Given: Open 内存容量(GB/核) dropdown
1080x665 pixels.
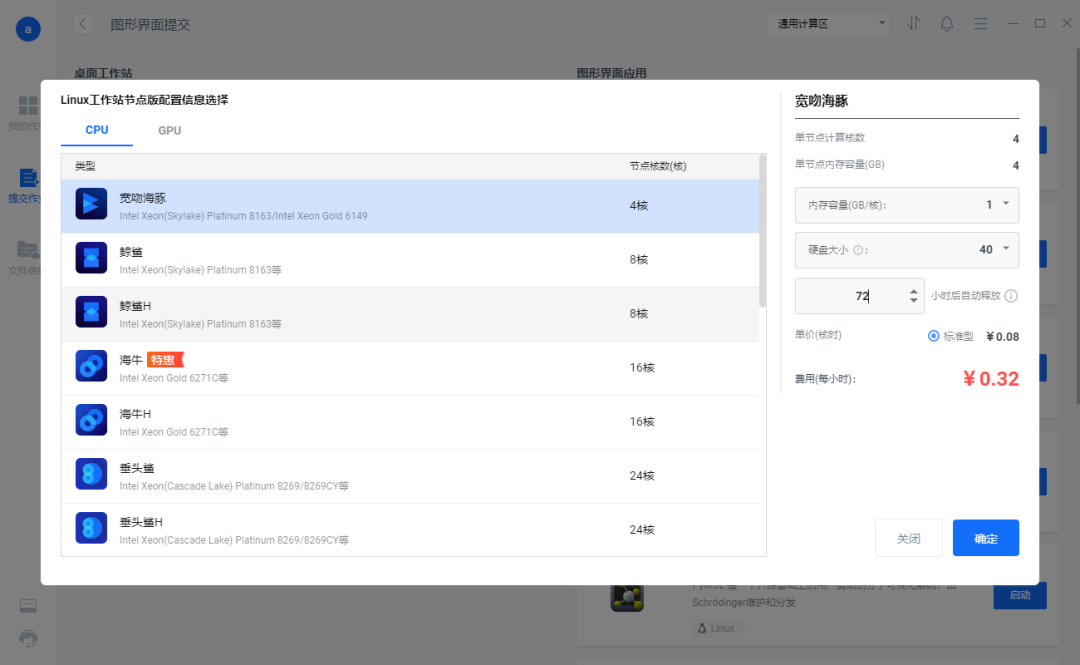Looking at the screenshot, I should (x=906, y=205).
